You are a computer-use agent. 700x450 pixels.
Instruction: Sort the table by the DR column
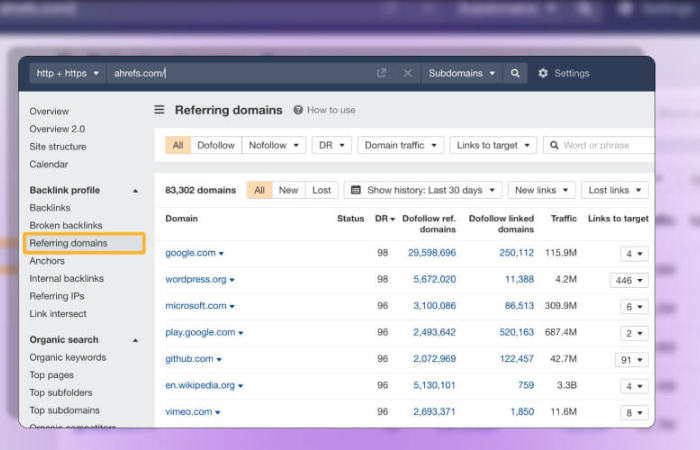pos(385,219)
